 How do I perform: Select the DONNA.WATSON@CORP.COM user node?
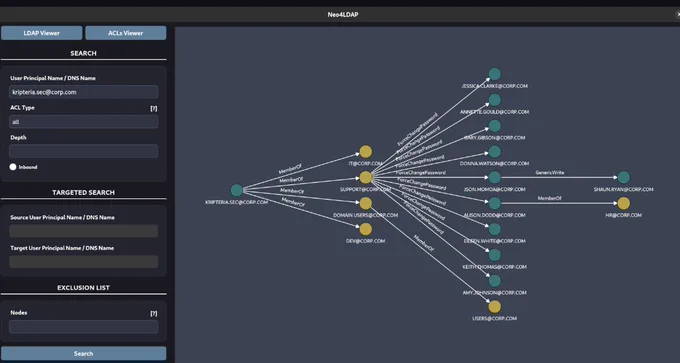tap(494, 152)
